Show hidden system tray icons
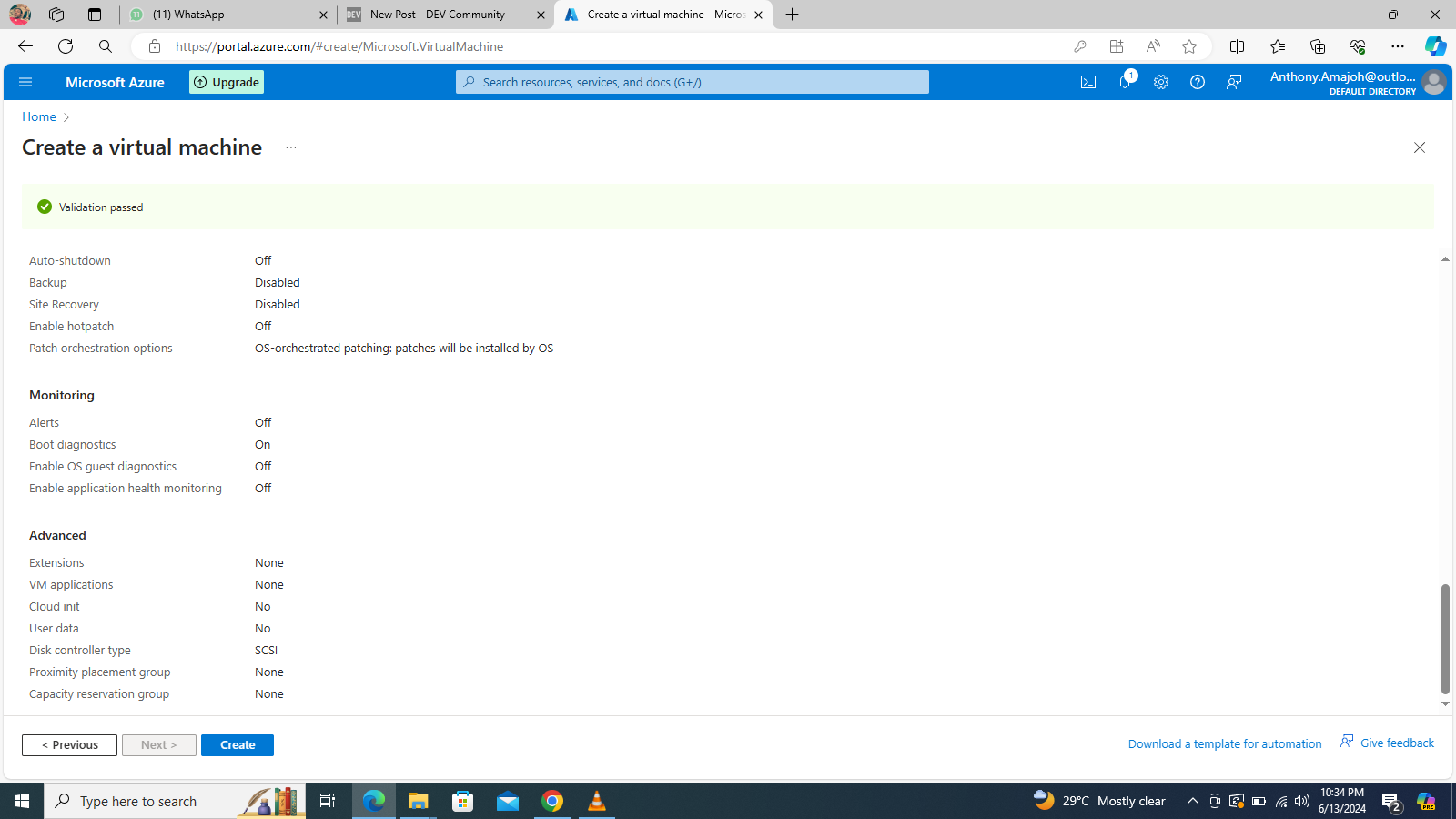Viewport: 1456px width, 819px height. coord(1193,802)
